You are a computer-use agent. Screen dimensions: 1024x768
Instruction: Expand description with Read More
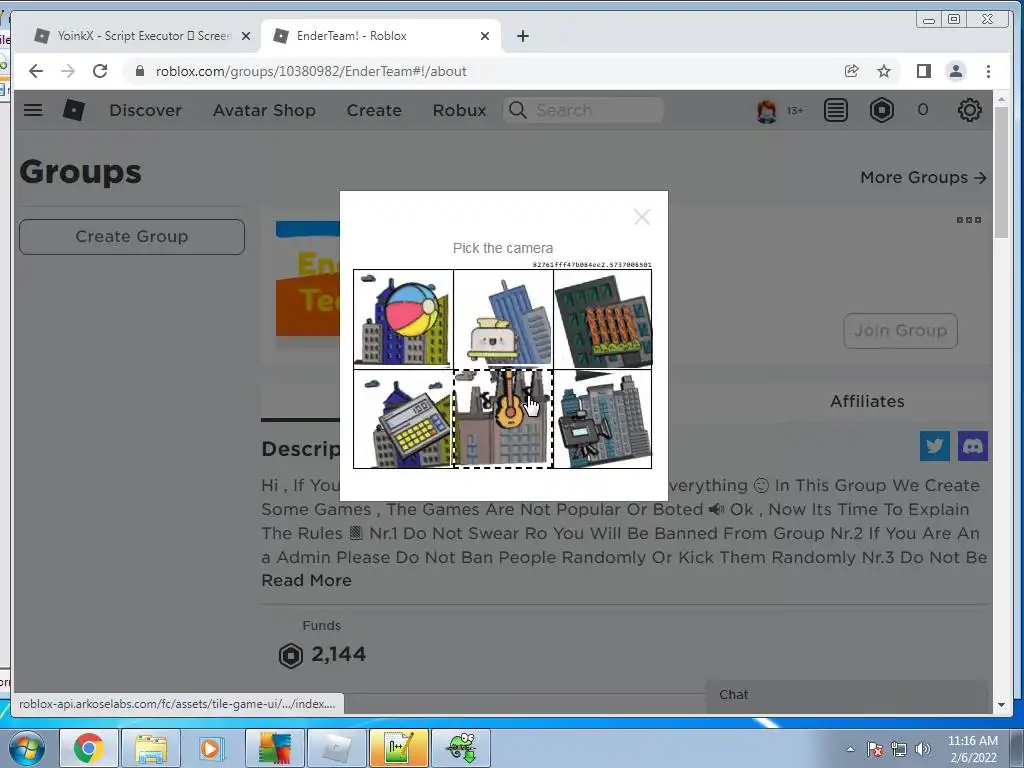tap(306, 580)
